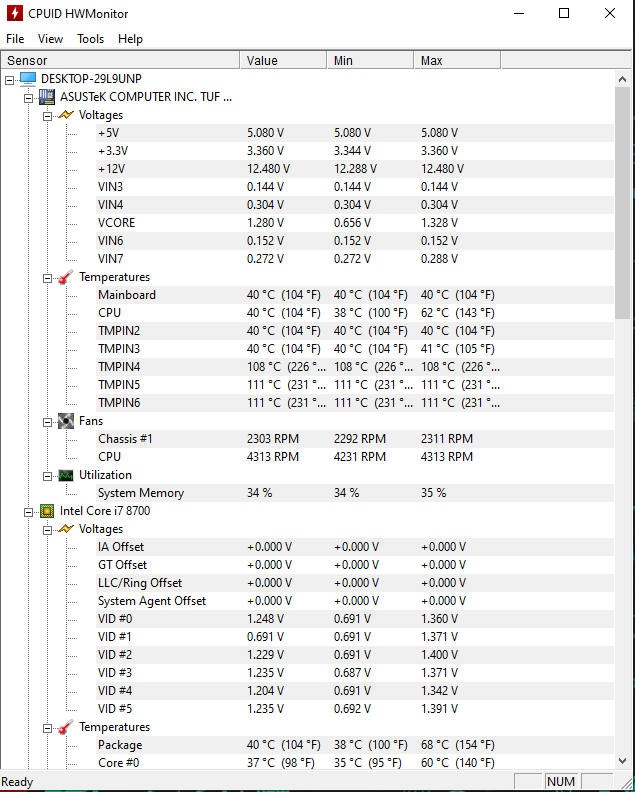Screen dimensions: 635x792
Task: Select the Package temperature row
Action: [x=355, y=745]
